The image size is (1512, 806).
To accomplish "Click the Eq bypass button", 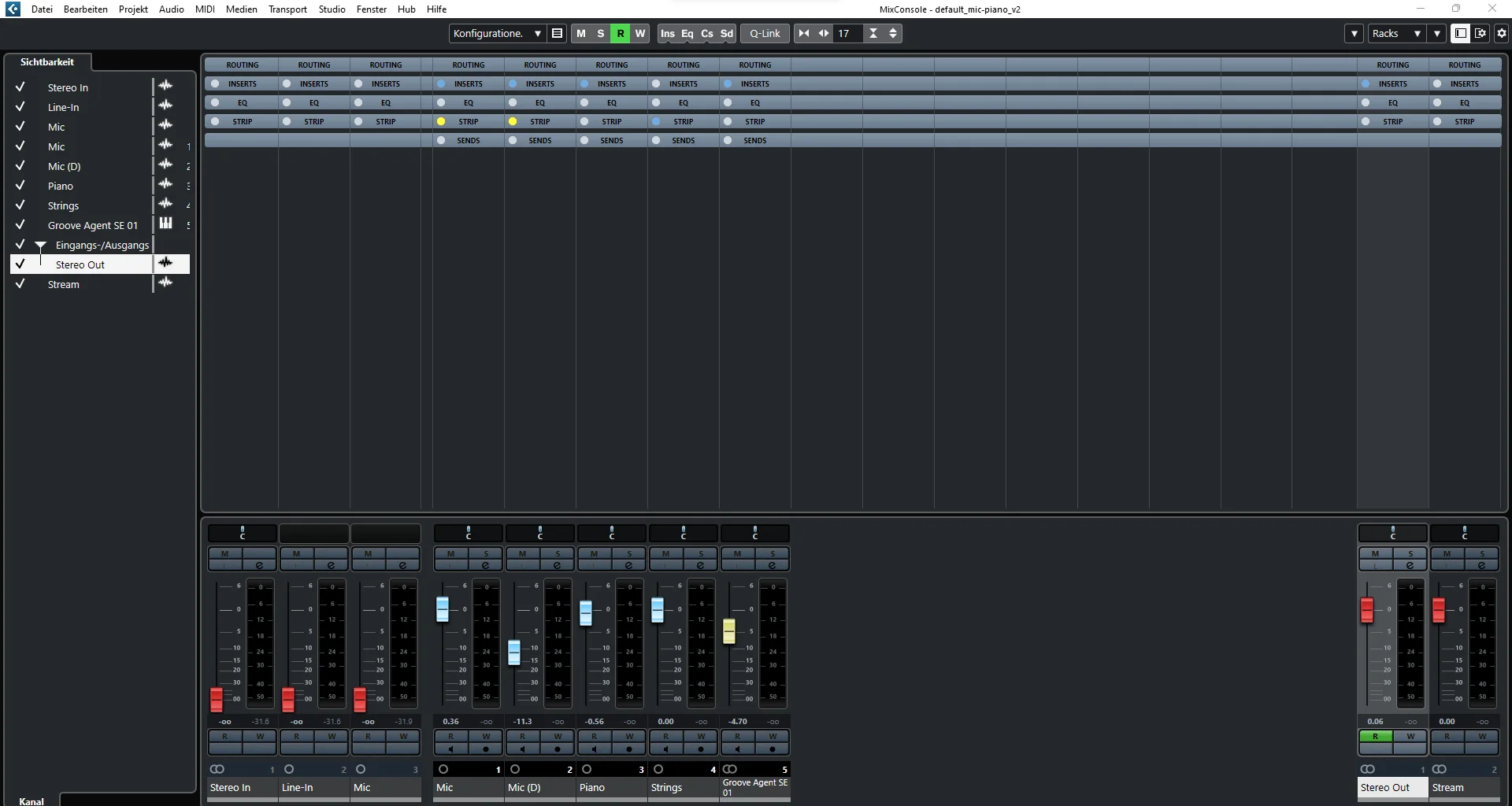I will [x=687, y=33].
